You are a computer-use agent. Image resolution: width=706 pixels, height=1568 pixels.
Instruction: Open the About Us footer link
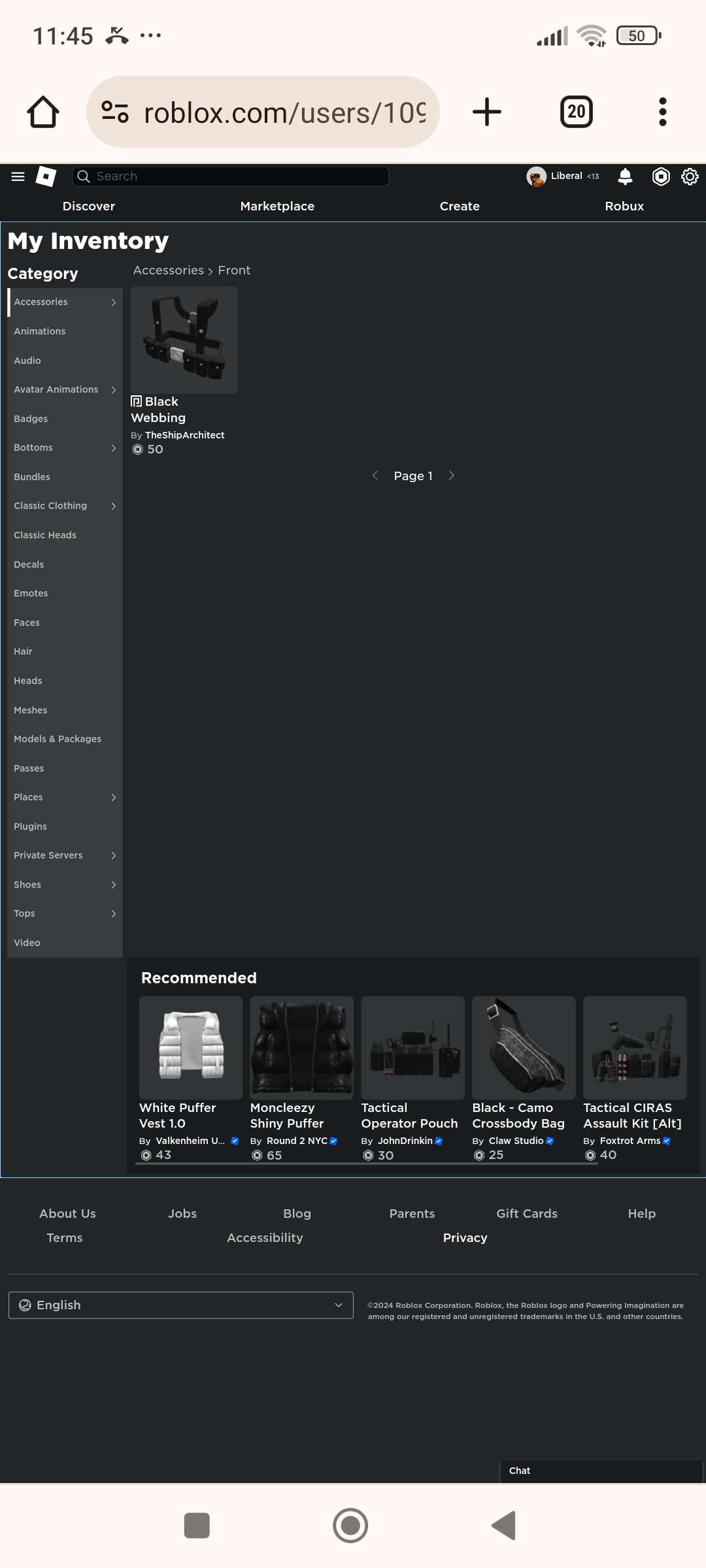pos(67,1214)
